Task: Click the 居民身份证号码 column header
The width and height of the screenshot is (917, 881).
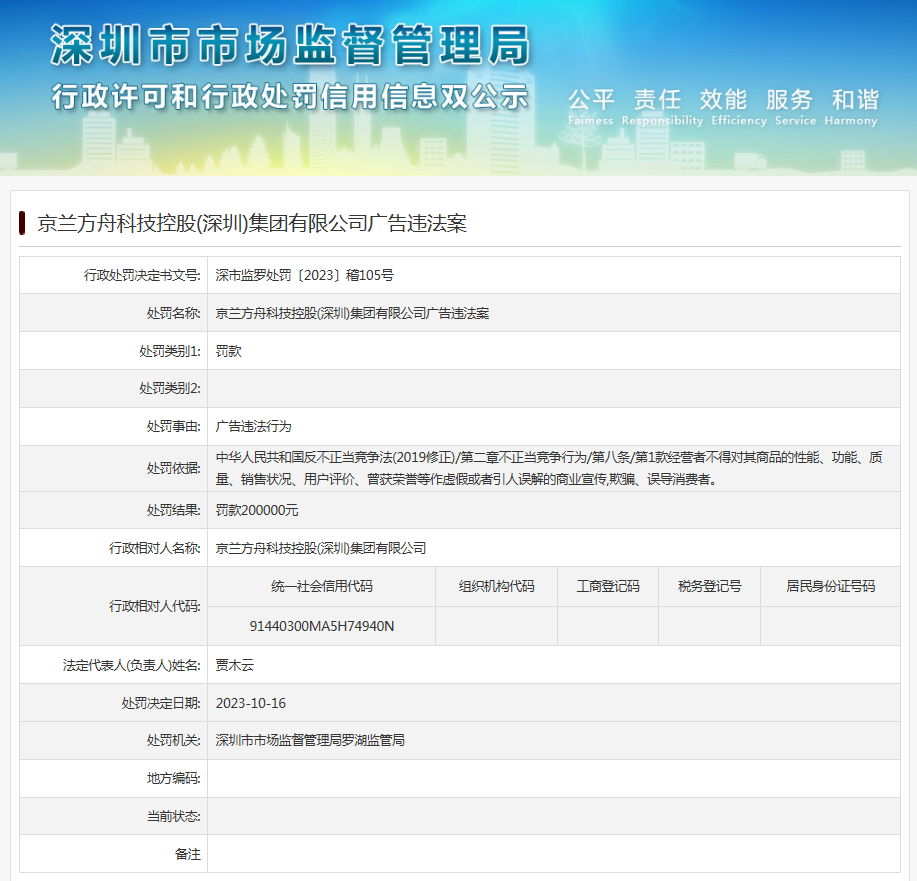Action: pyautogui.click(x=830, y=586)
